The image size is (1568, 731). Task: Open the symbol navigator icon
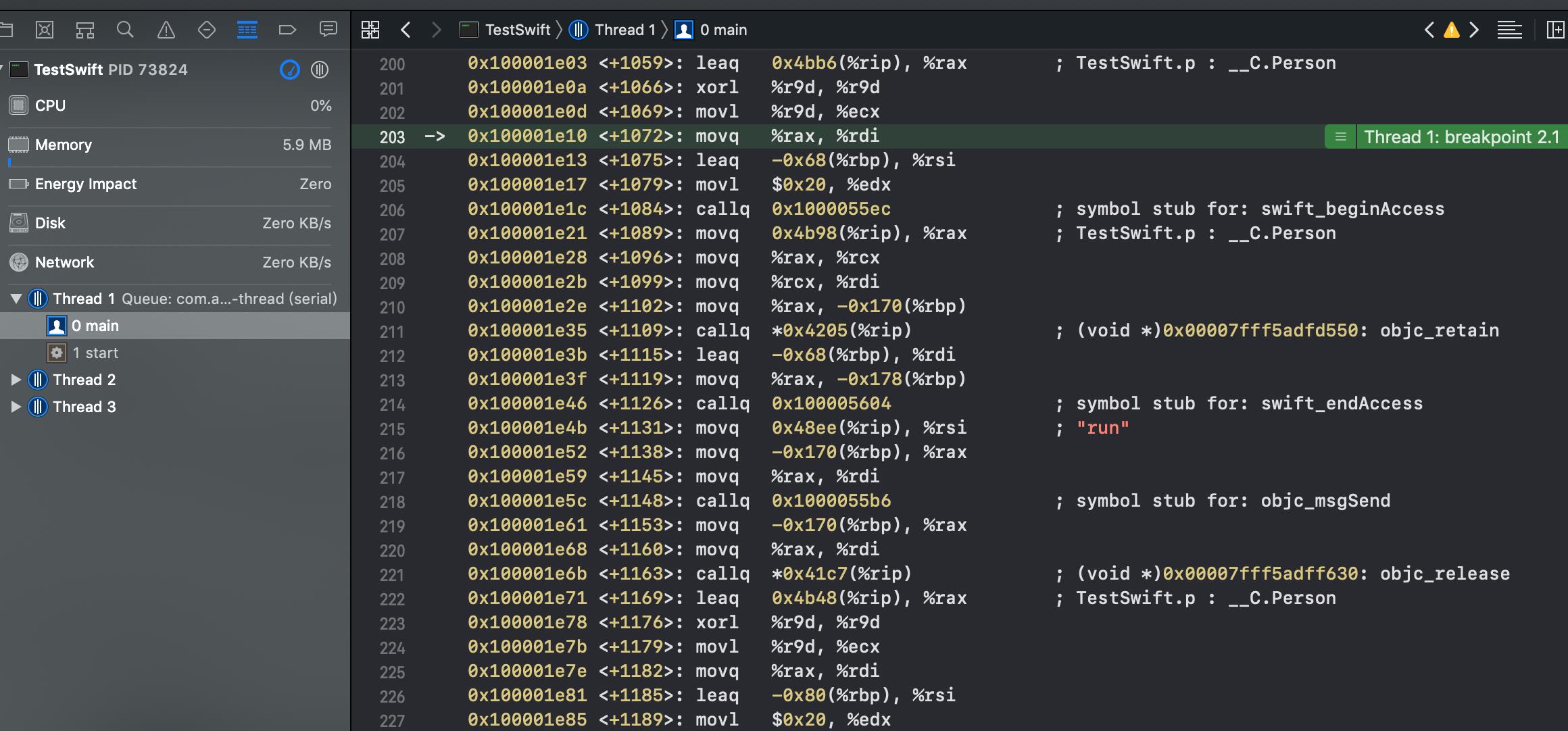pyautogui.click(x=85, y=30)
